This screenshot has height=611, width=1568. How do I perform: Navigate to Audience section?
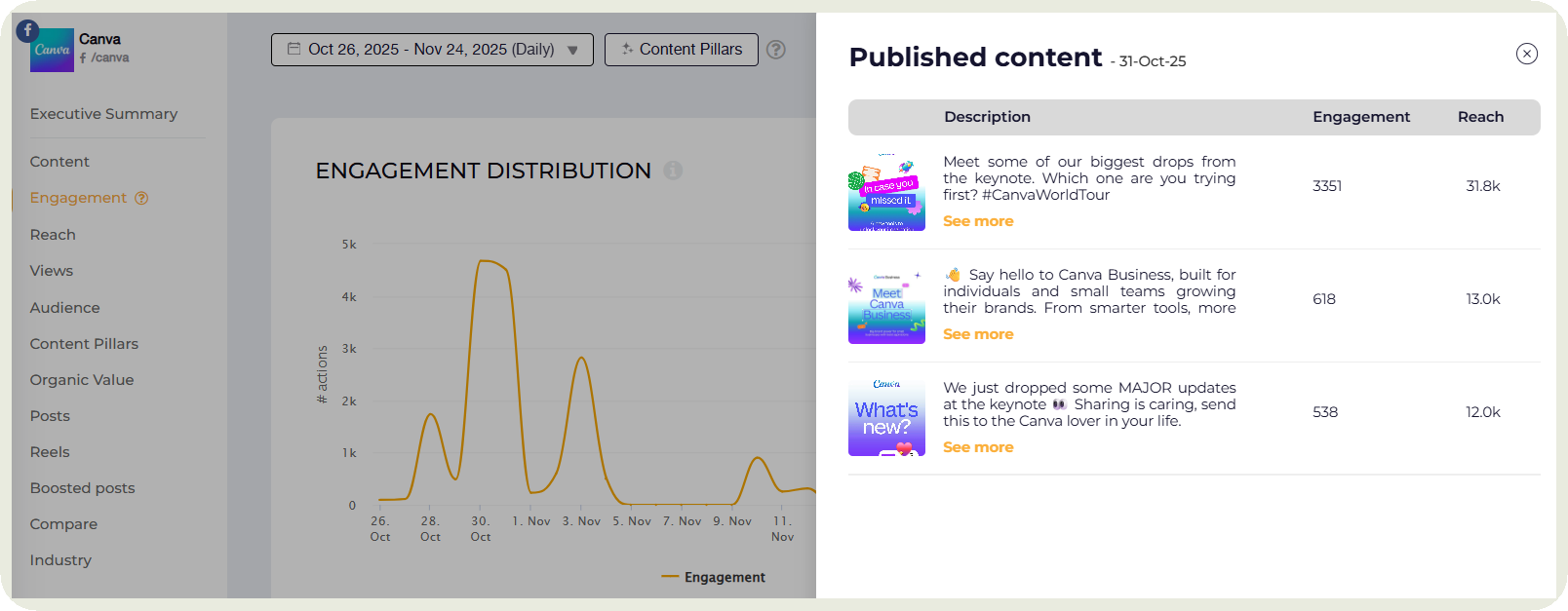pyautogui.click(x=64, y=308)
